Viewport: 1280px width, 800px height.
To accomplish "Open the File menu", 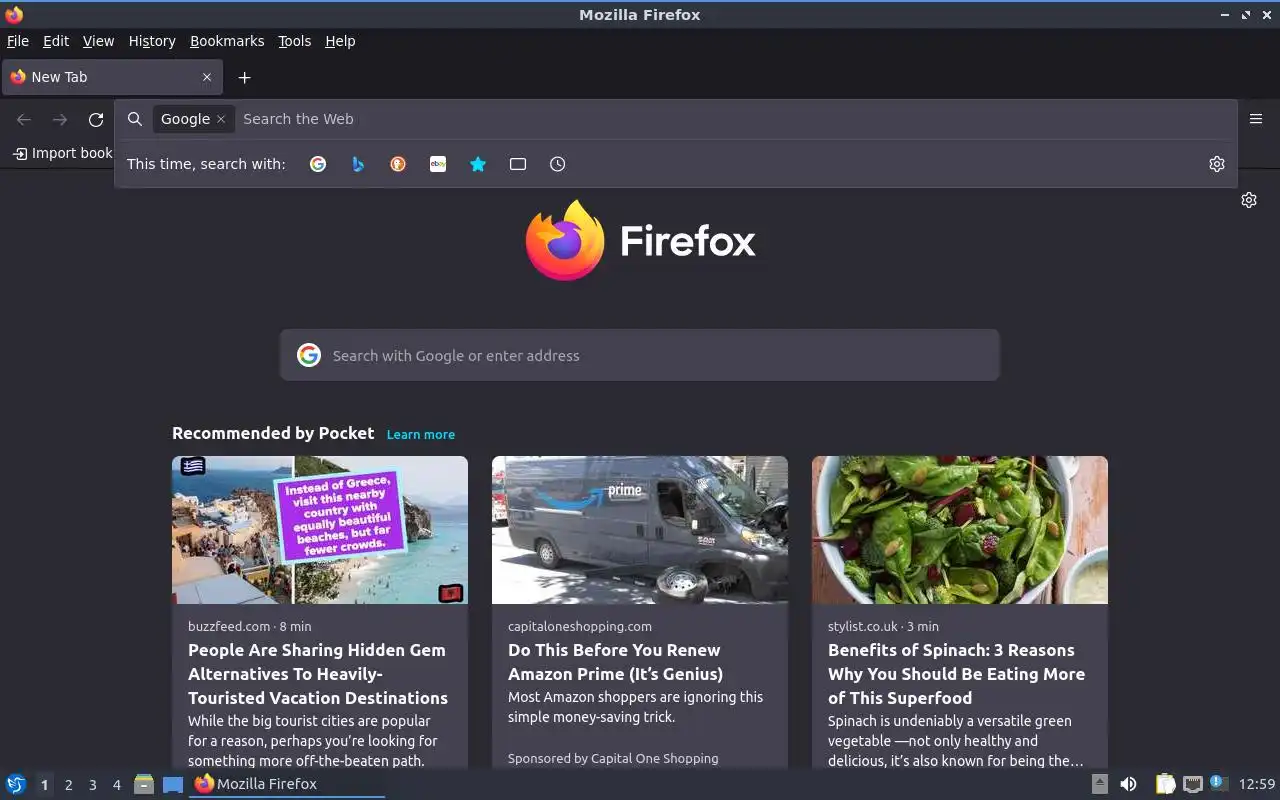I will (17, 41).
